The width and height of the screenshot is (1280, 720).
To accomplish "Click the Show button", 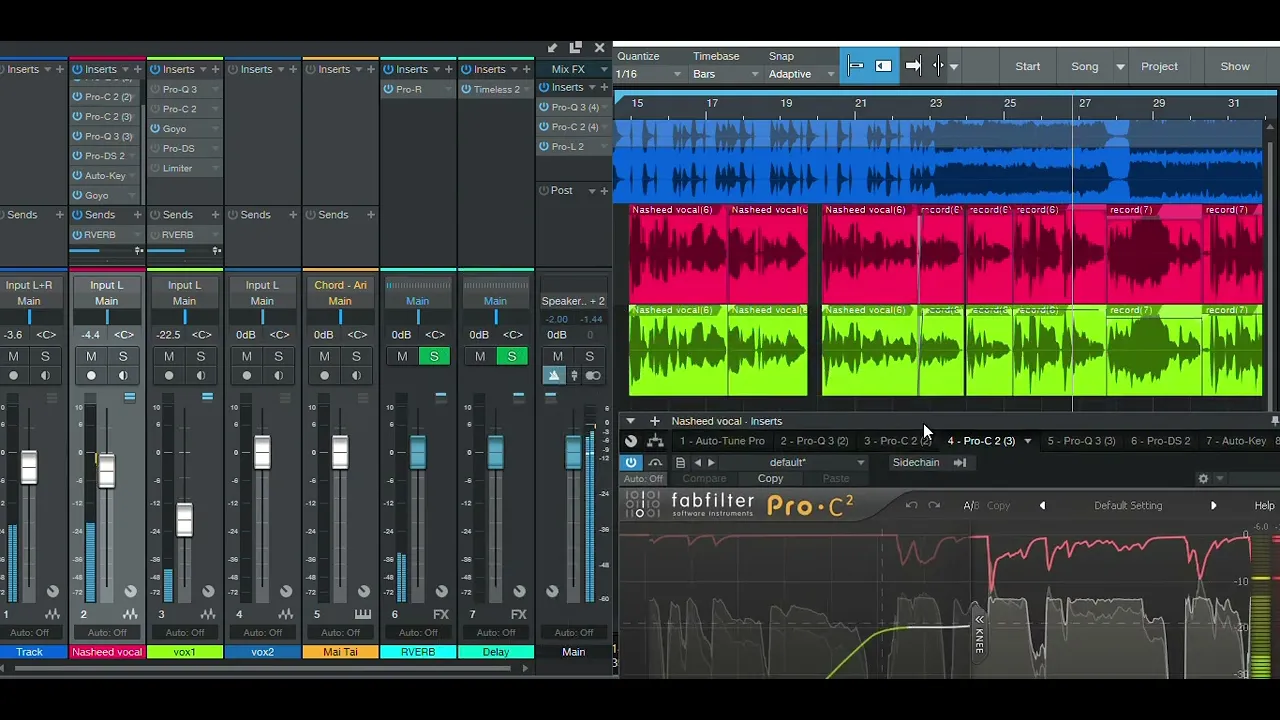I will [1235, 66].
